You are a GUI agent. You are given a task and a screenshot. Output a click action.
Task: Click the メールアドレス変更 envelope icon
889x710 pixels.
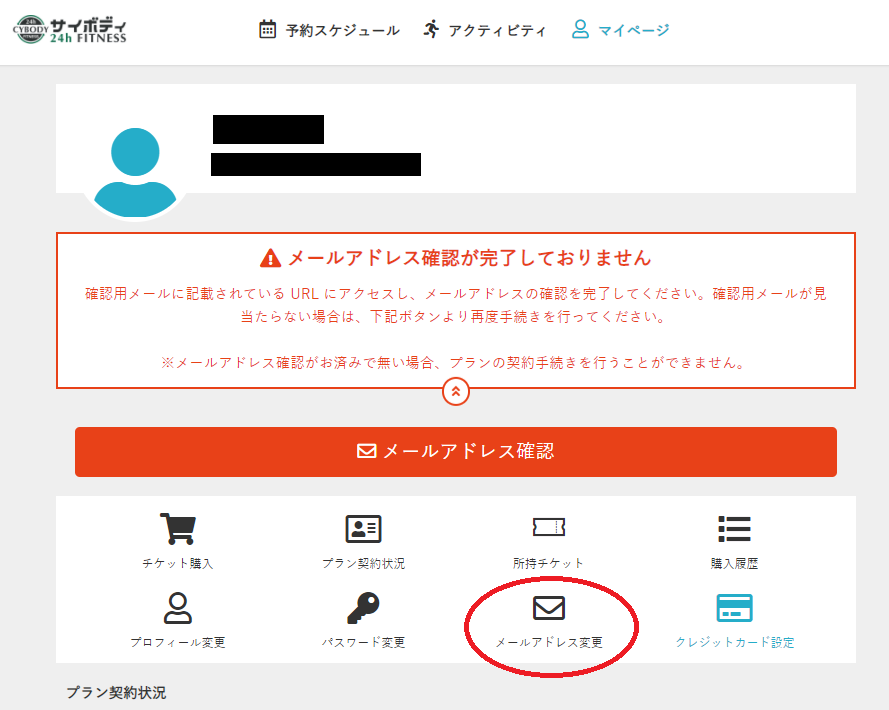549,607
